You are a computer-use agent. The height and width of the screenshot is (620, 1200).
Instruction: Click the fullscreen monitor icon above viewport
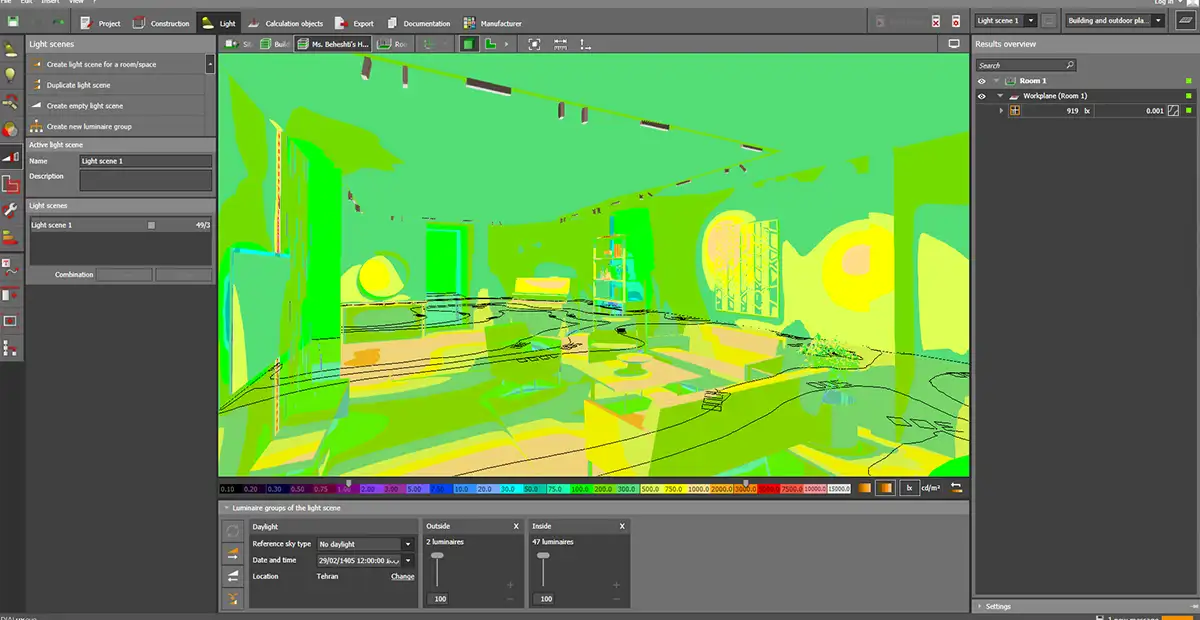[x=954, y=44]
